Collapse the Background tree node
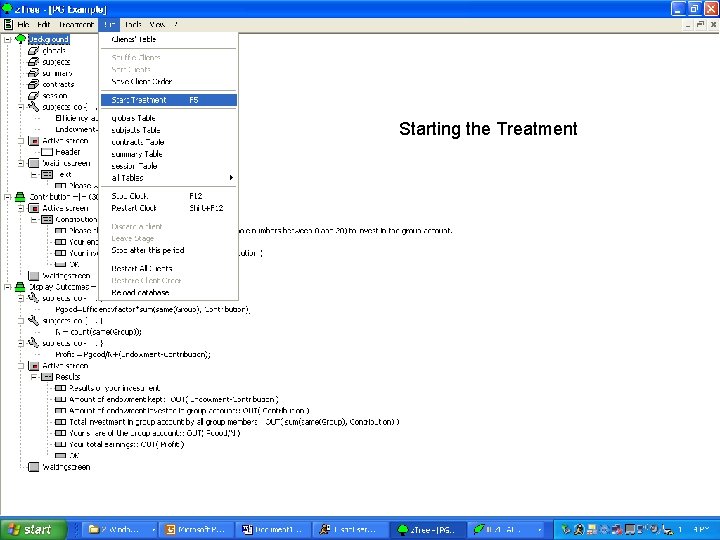 click(x=7, y=39)
